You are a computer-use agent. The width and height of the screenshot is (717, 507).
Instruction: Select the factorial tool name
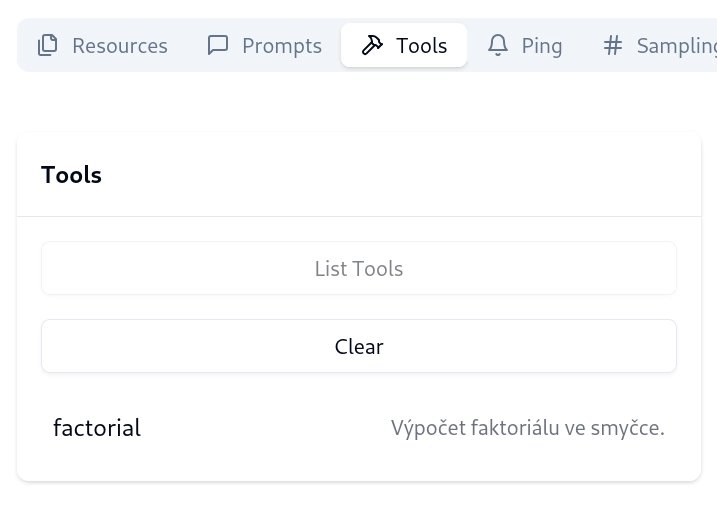tap(97, 428)
